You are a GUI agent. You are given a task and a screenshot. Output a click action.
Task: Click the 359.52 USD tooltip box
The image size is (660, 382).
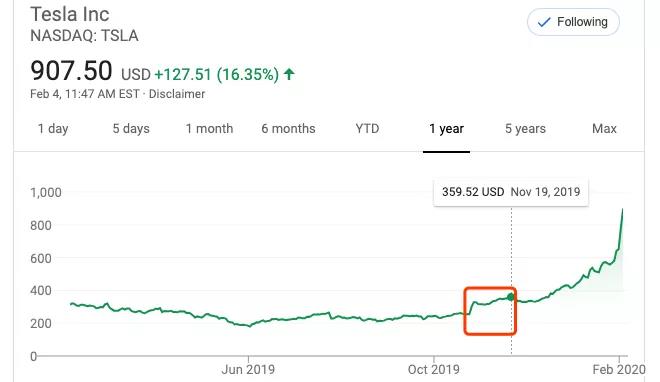[x=511, y=192]
